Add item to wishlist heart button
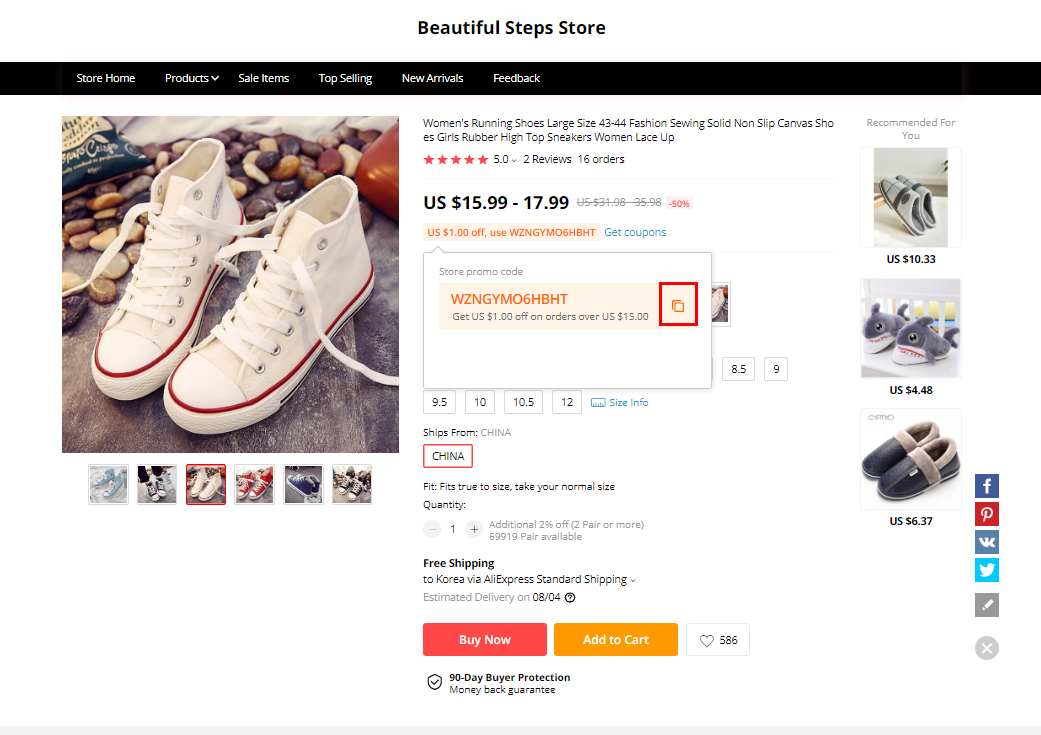The height and width of the screenshot is (735, 1041). coord(717,640)
